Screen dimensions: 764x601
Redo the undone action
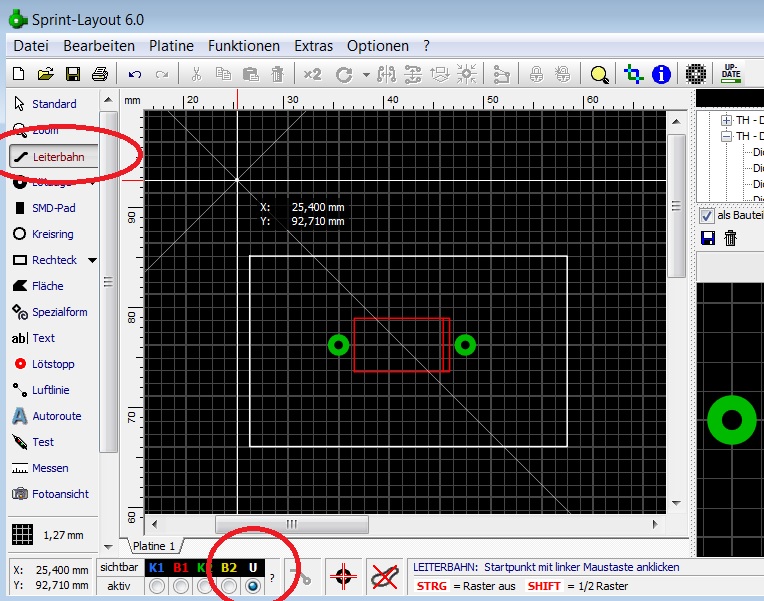point(162,75)
